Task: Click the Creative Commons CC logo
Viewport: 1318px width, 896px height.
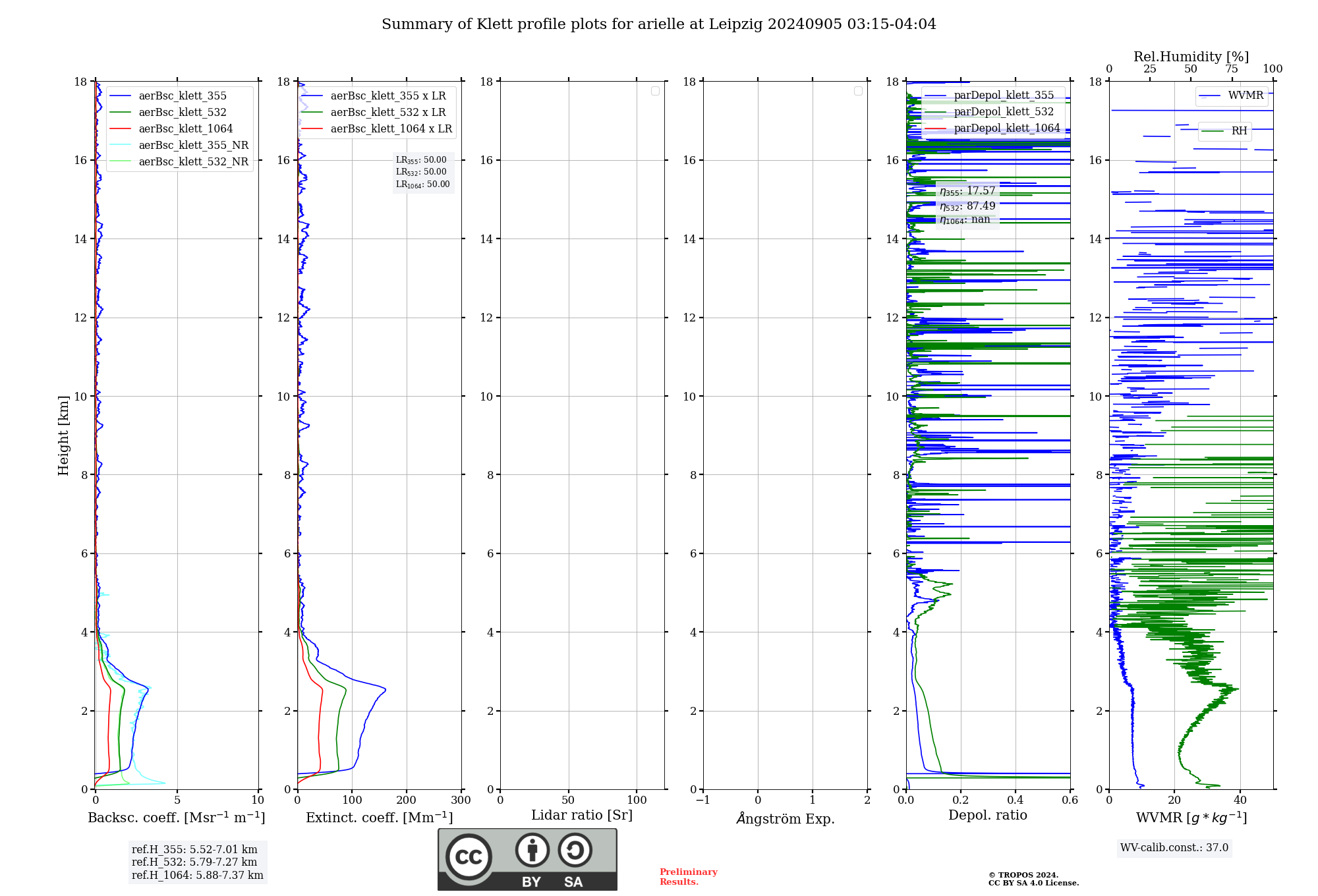Action: pos(469,857)
